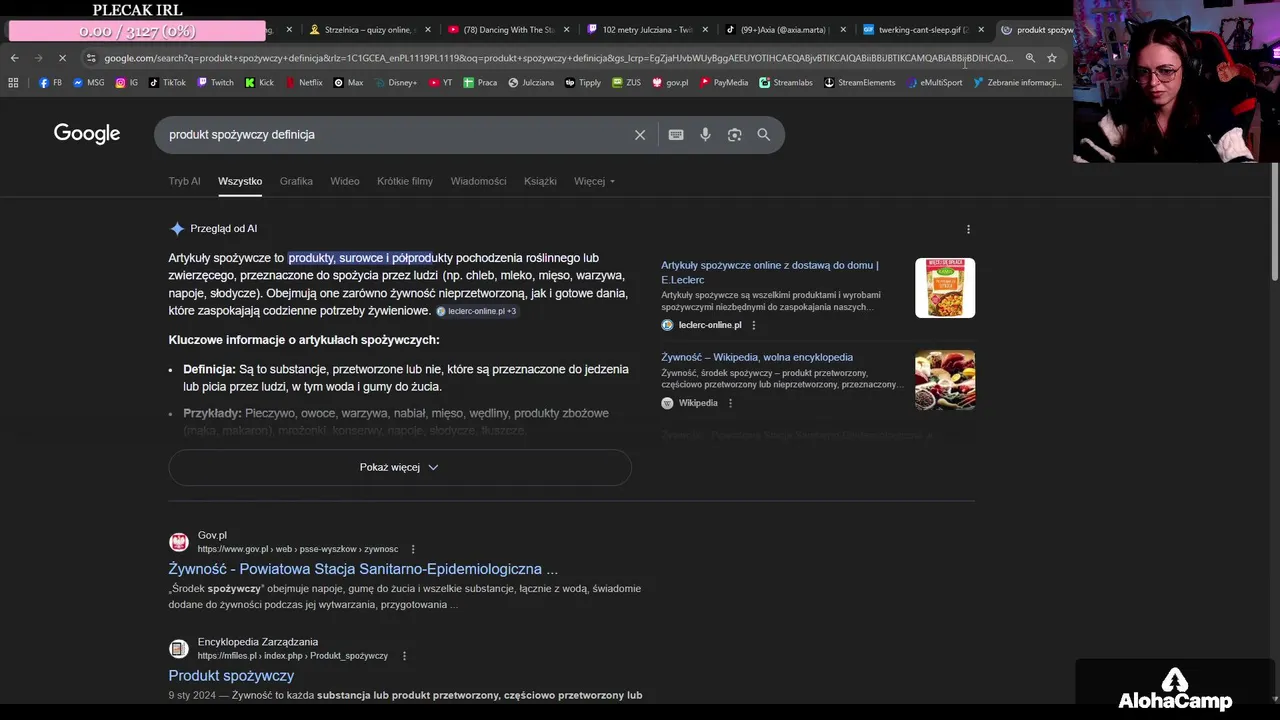Screen dimensions: 1280x720
Task: Open Artykuły spożywcze online E.Leclerc link
Action: pos(770,272)
